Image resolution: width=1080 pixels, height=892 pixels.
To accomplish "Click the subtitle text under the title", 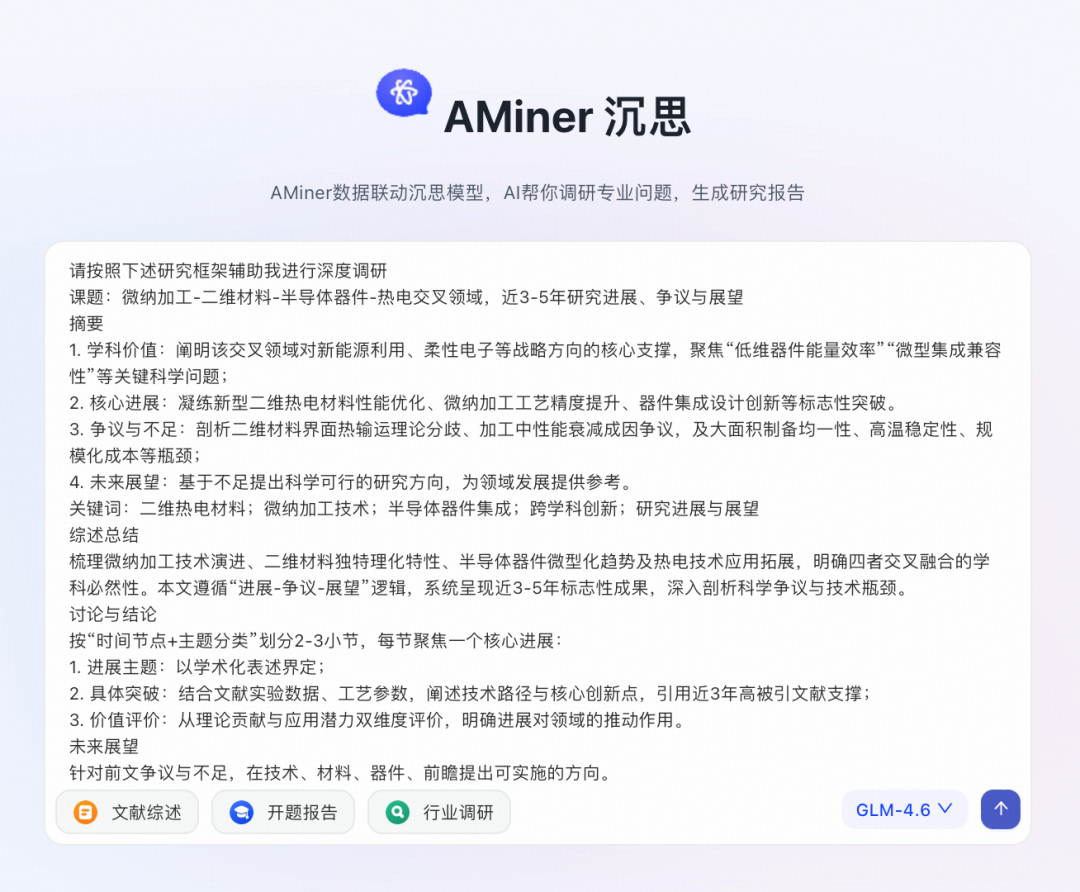I will pos(540,192).
